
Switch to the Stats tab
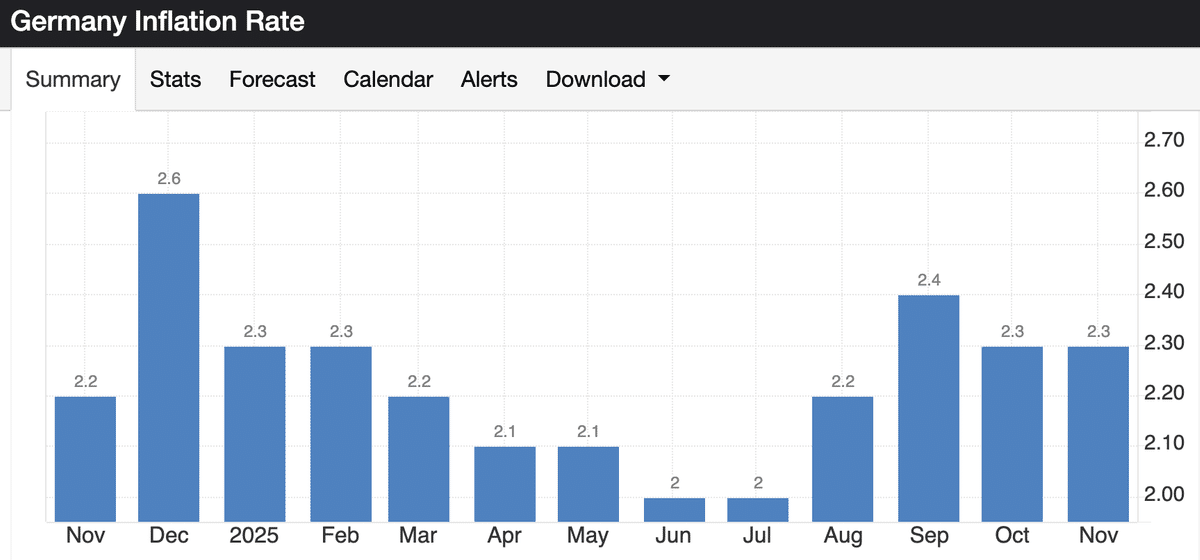pos(175,80)
